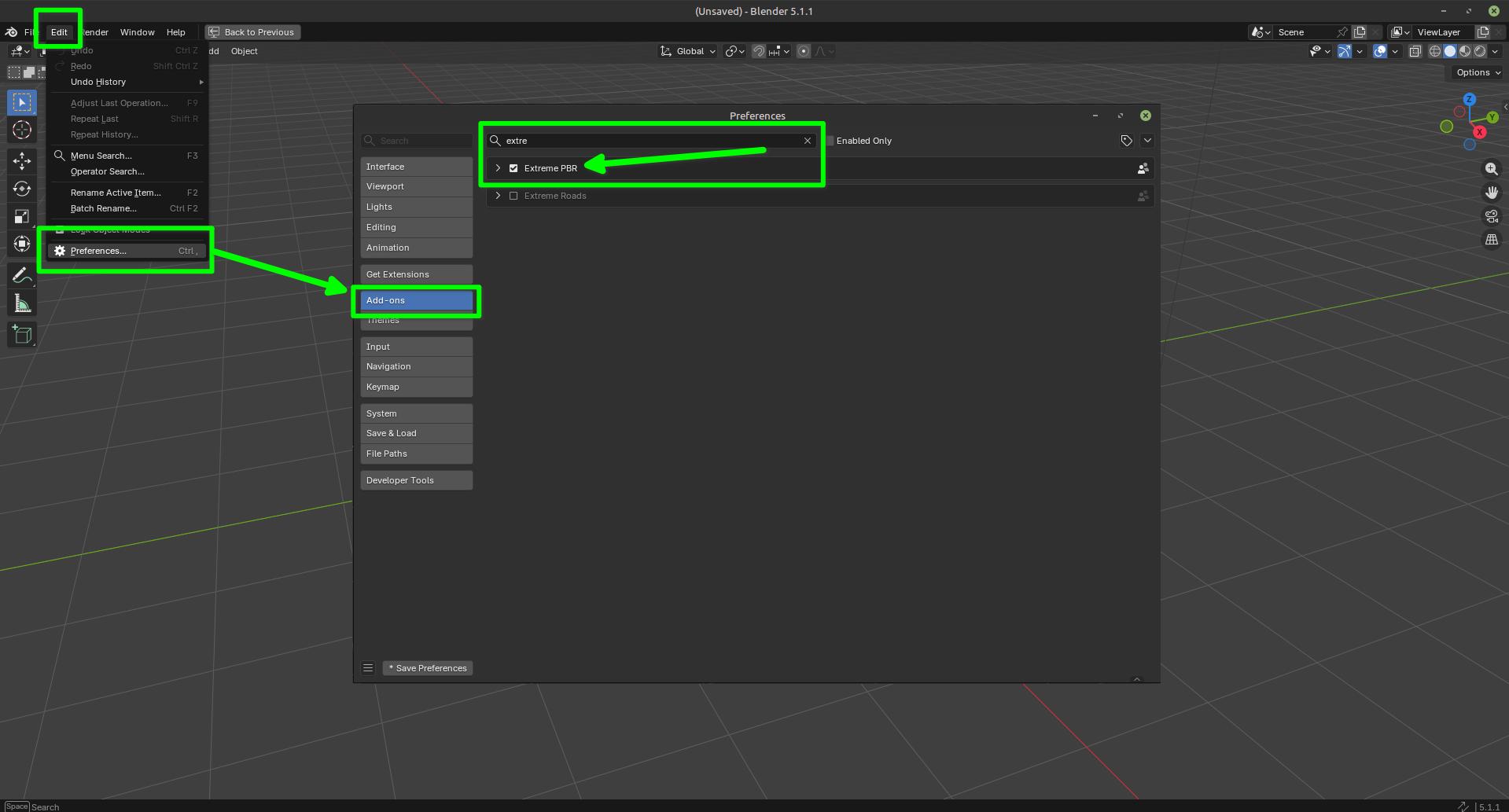Click the add-on tags filter icon
This screenshot has height=812, width=1509.
[1127, 141]
